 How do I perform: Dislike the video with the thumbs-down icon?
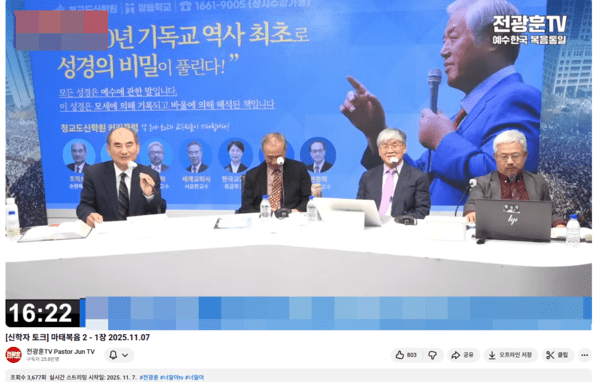coord(433,355)
